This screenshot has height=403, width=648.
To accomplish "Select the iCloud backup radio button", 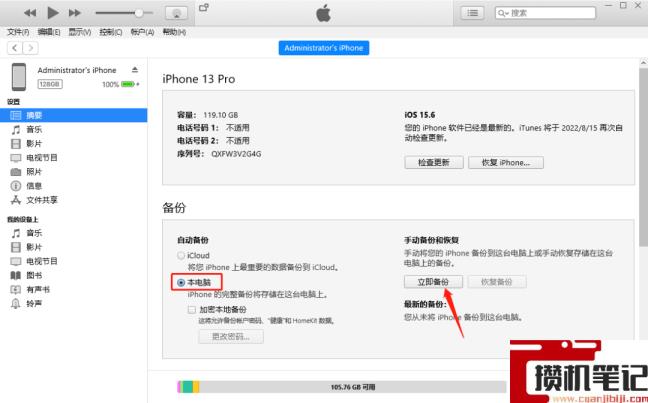I will point(181,255).
